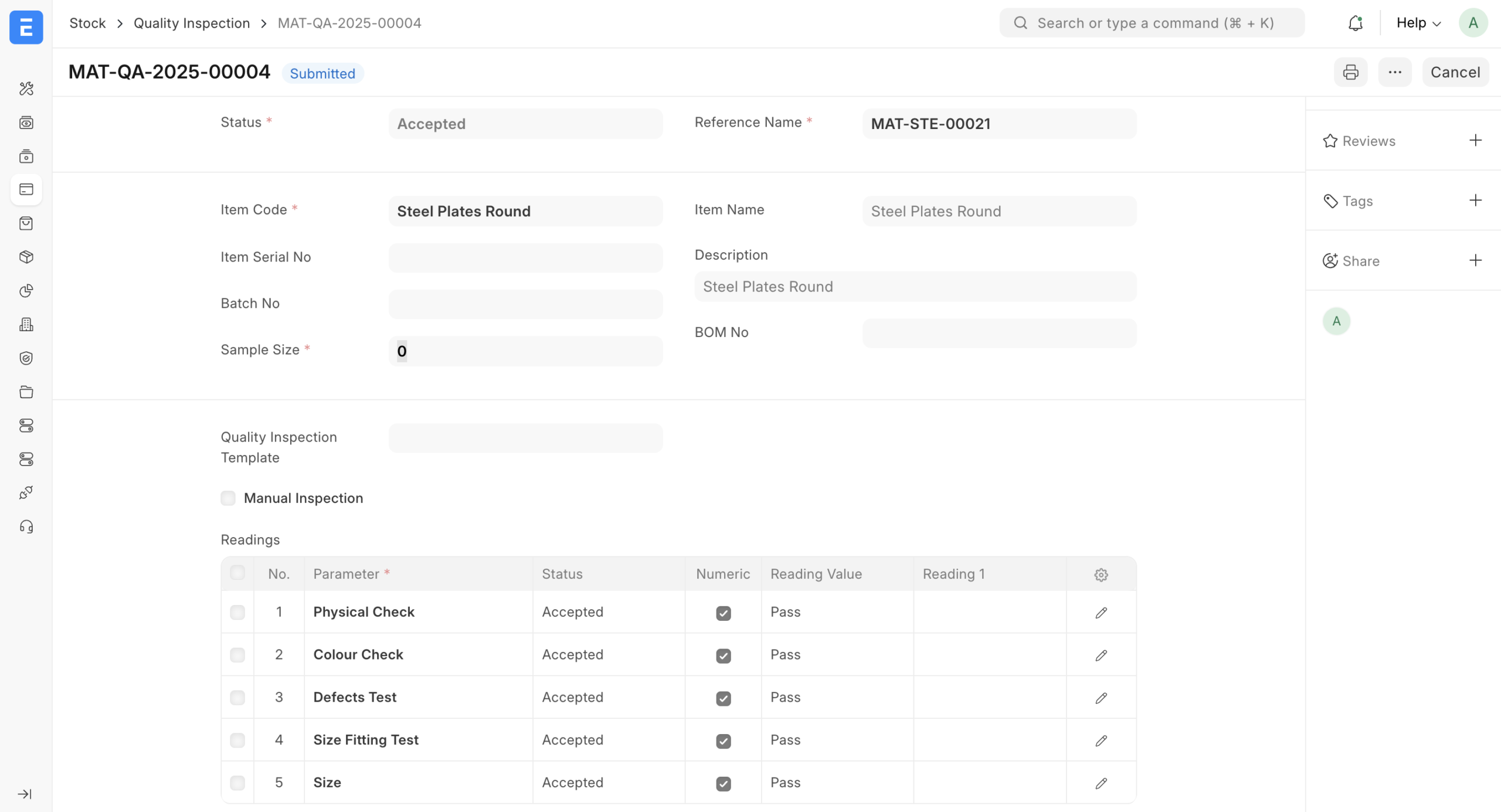The height and width of the screenshot is (812, 1501).
Task: Edit the Physical Check row pencil icon
Action: coord(1101,613)
